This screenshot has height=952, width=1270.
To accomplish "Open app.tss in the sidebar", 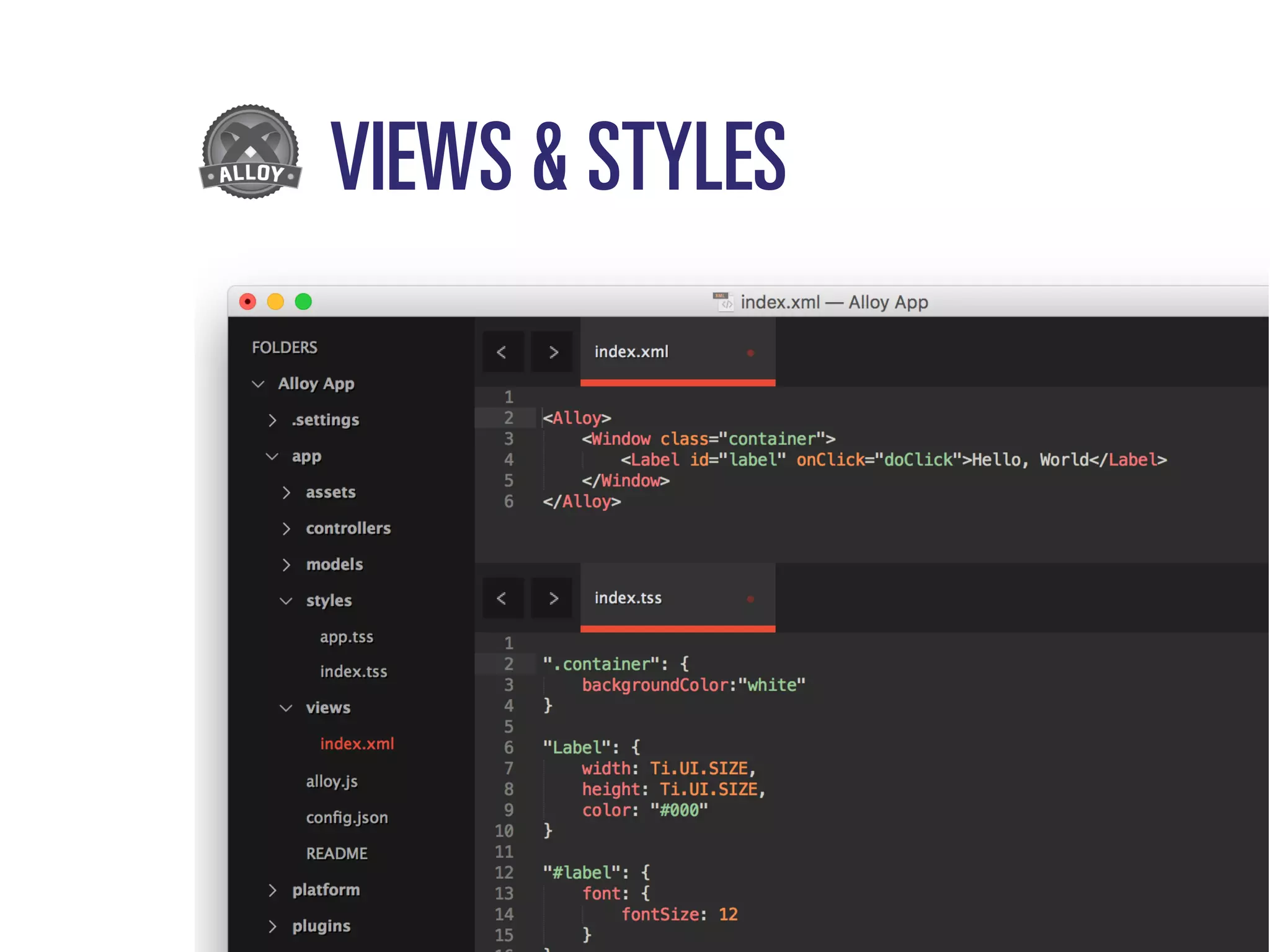I will pyautogui.click(x=346, y=637).
